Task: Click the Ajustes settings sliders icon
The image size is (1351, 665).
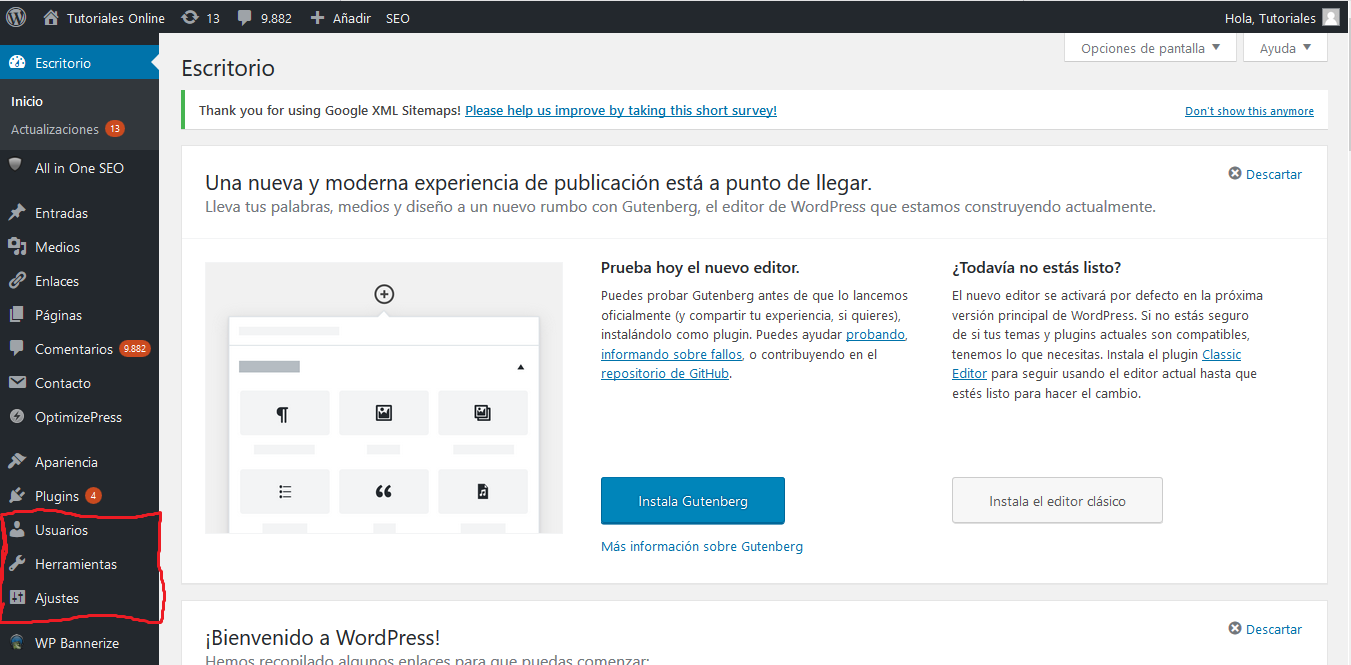Action: point(16,598)
